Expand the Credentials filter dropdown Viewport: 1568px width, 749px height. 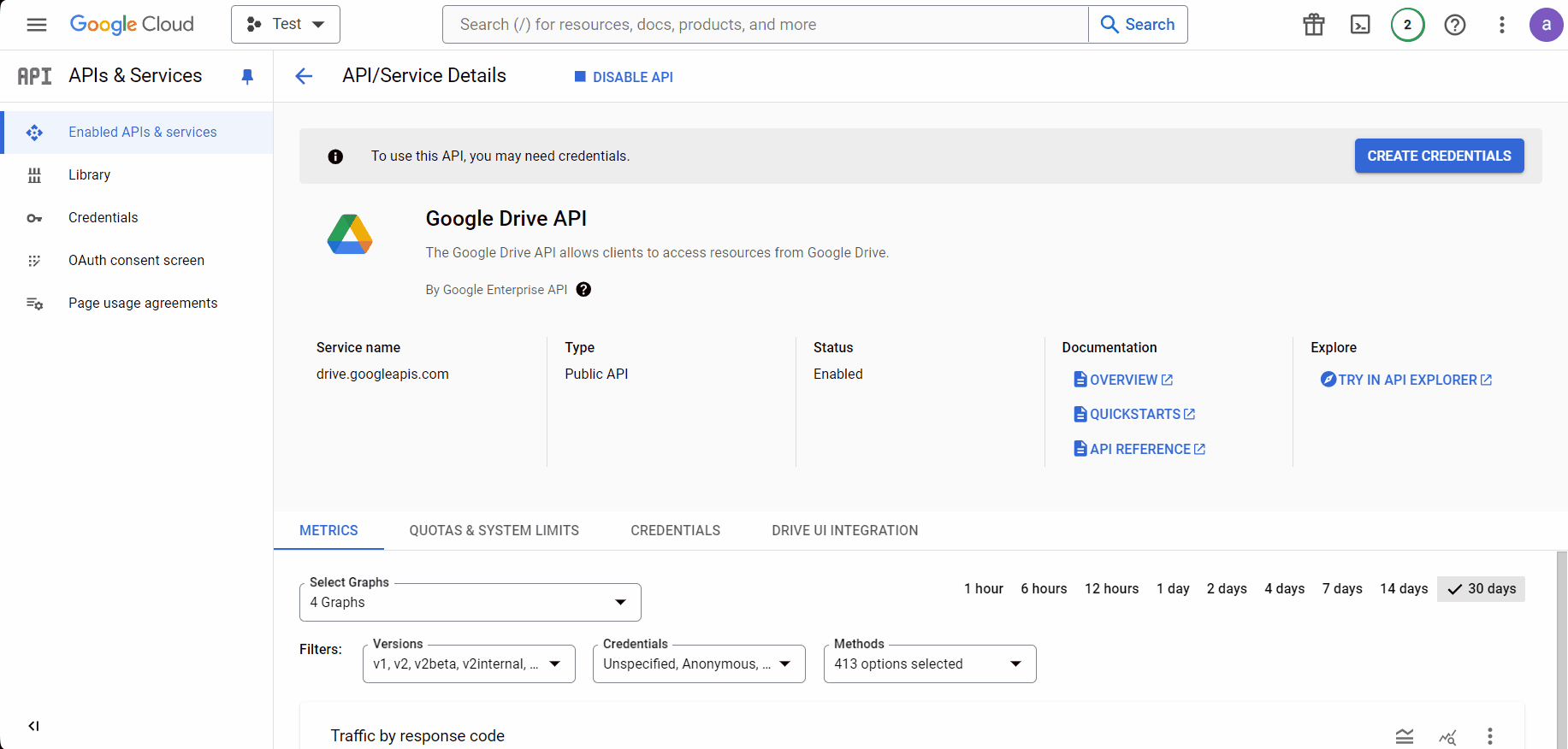699,663
